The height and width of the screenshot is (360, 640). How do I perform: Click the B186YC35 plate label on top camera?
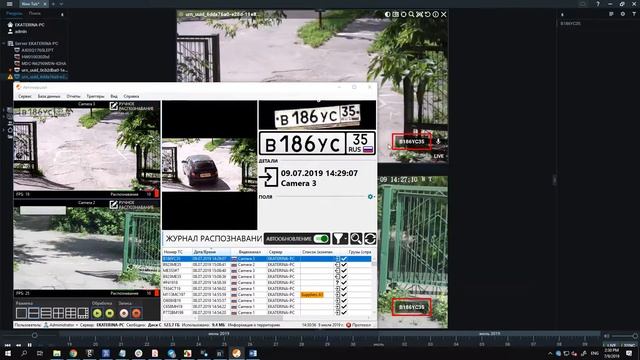click(411, 142)
